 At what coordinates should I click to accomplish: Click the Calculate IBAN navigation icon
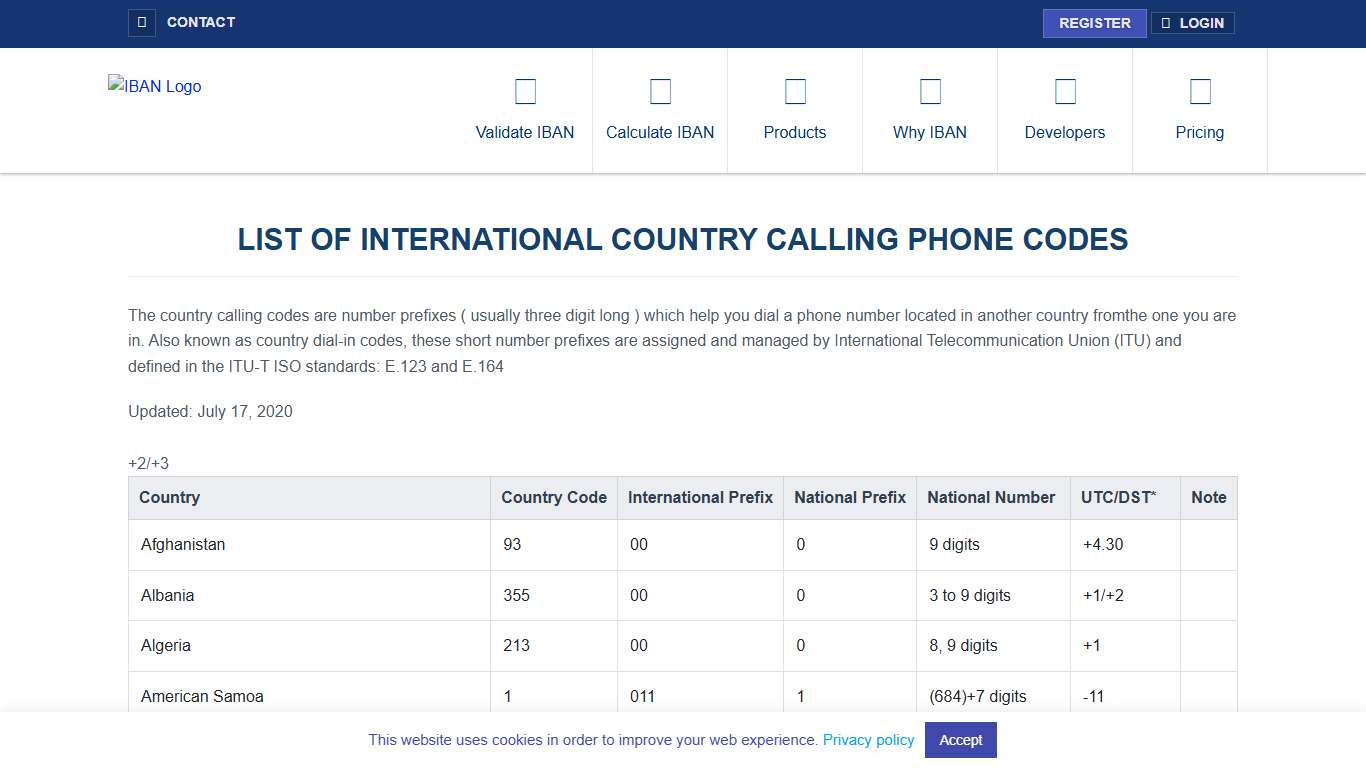point(660,90)
